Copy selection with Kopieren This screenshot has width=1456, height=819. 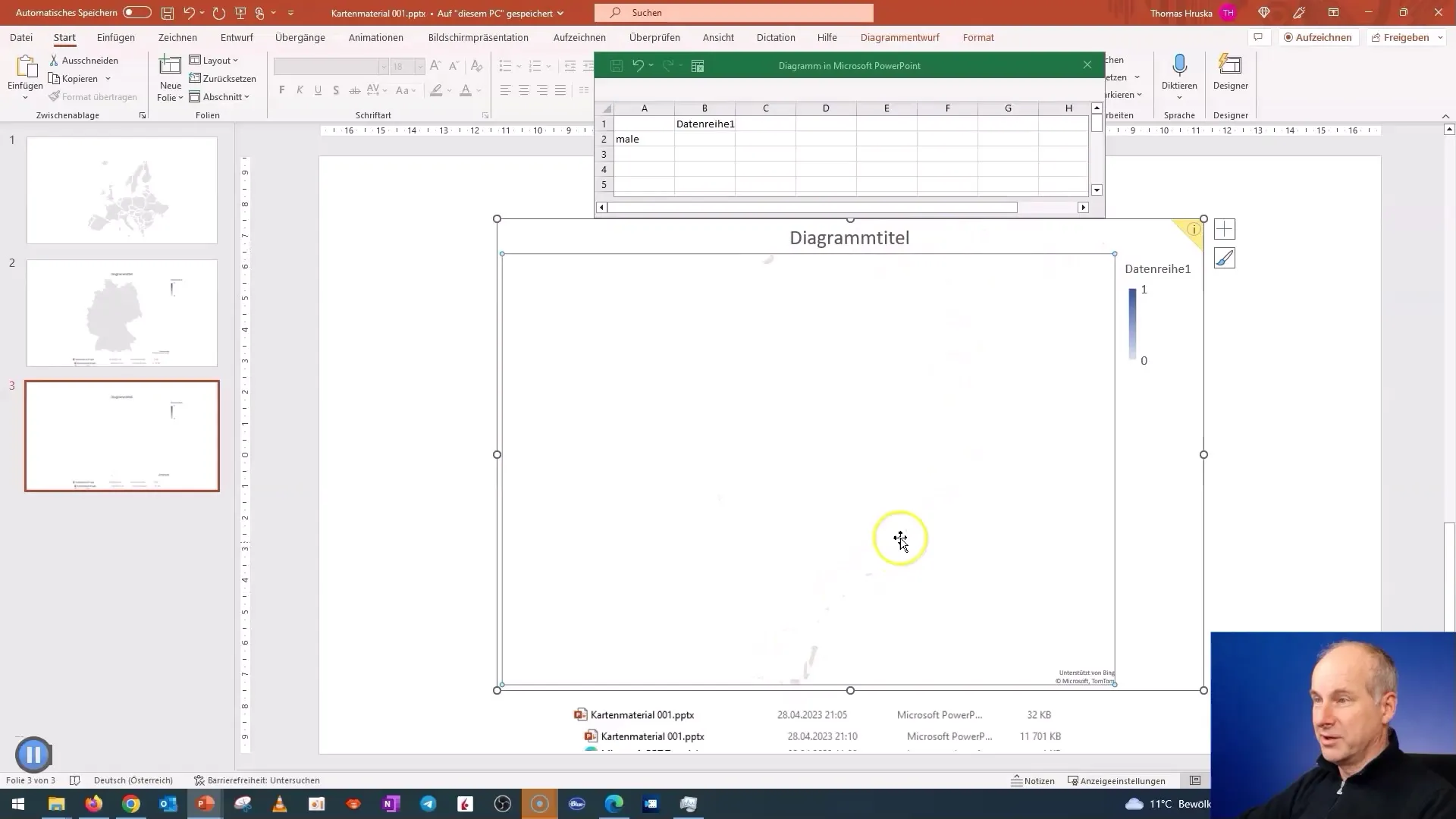tap(74, 79)
